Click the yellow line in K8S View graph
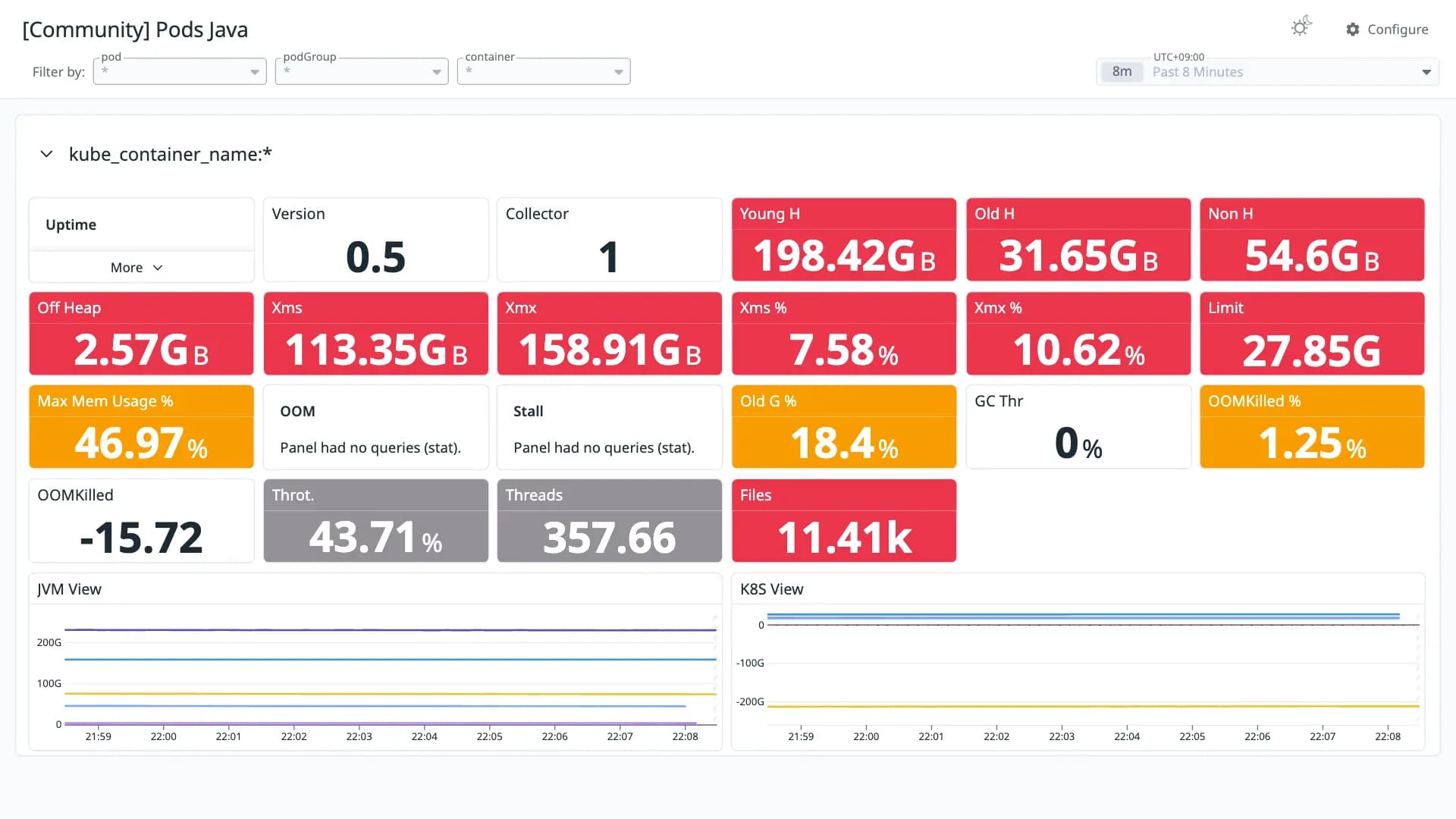The height and width of the screenshot is (819, 1456). [1092, 706]
